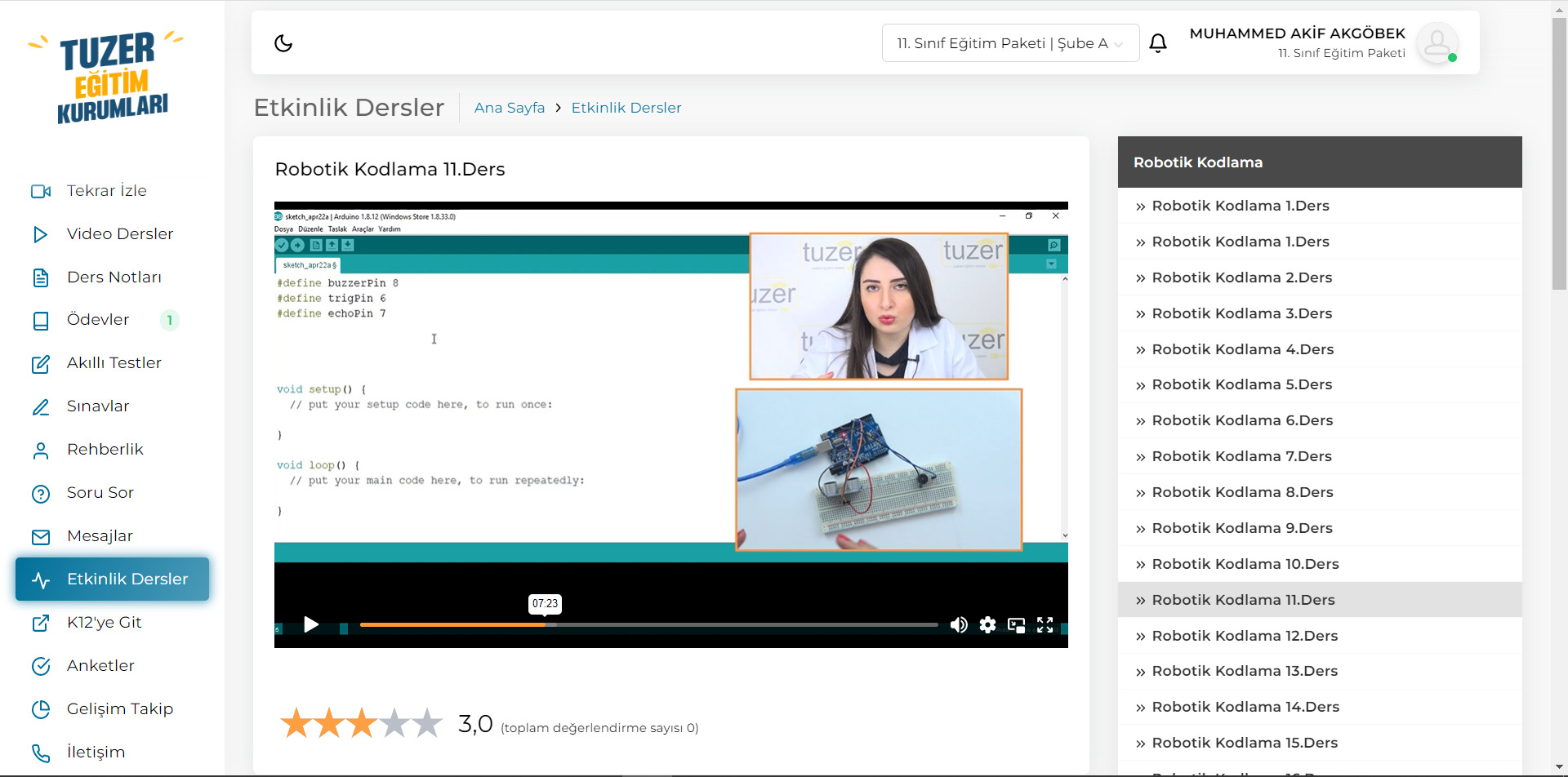Viewport: 1568px width, 777px height.
Task: Mute the video with the speaker icon
Action: 959,625
